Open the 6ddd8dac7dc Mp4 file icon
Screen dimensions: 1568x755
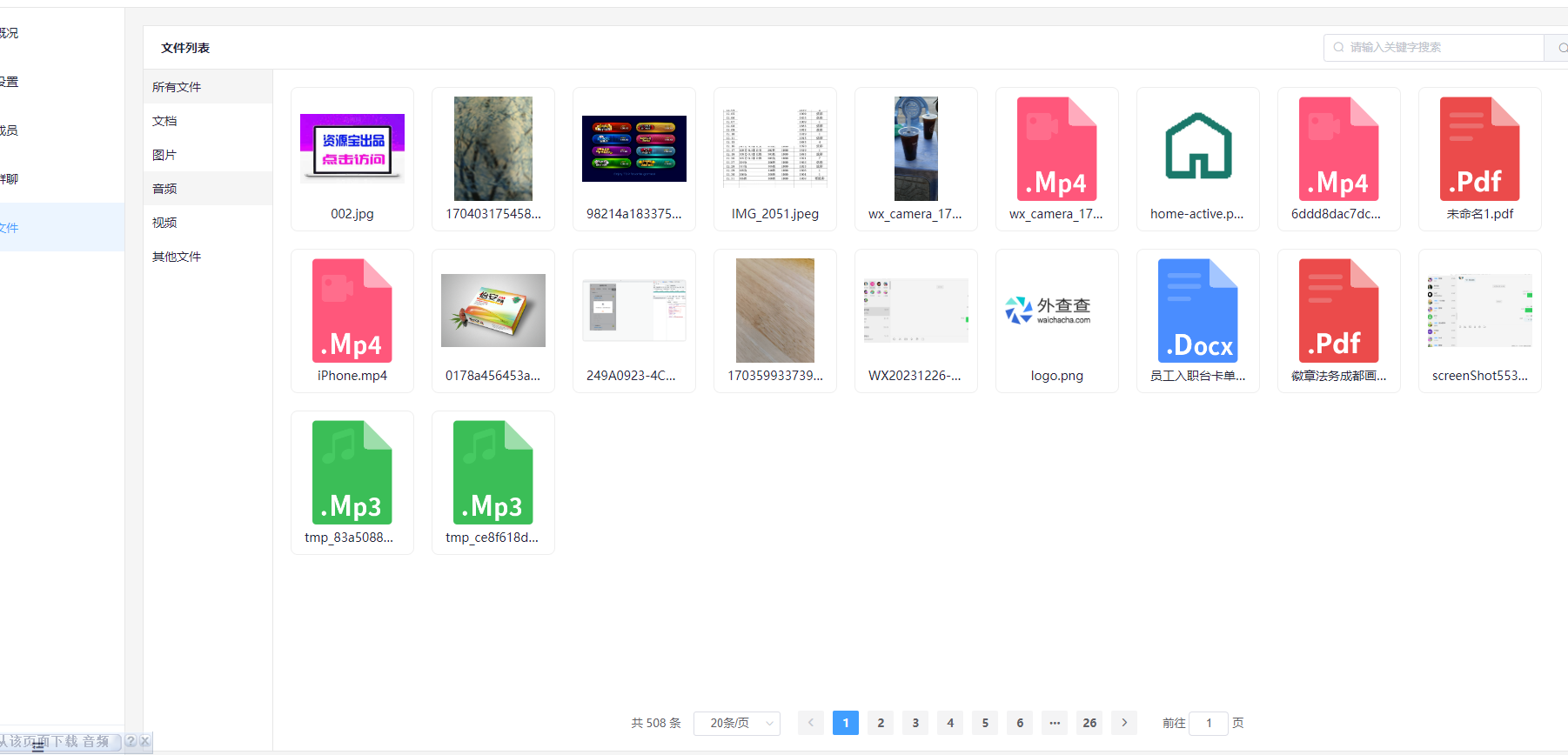click(1338, 149)
